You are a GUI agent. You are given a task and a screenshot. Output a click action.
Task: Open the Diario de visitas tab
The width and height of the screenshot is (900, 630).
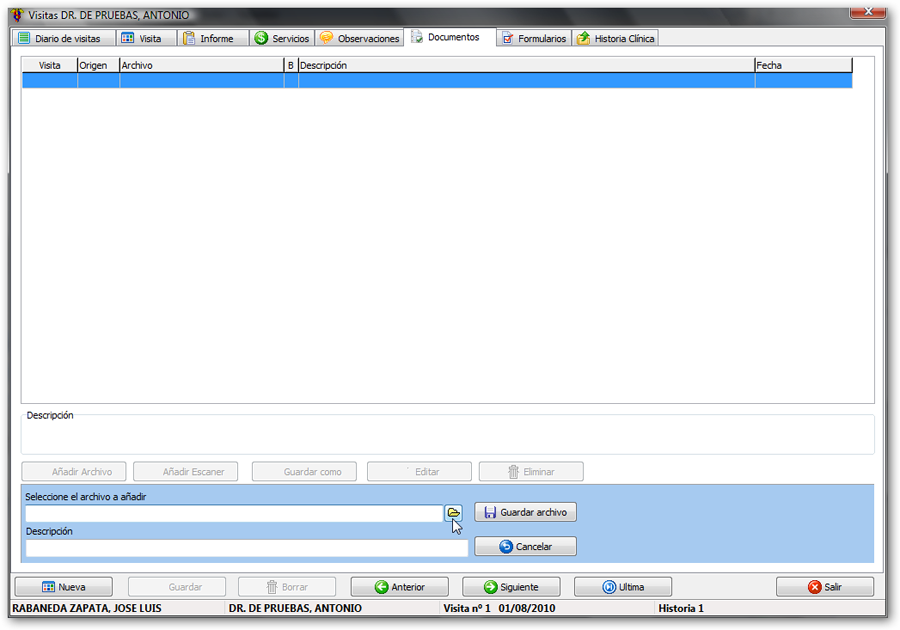click(59, 38)
